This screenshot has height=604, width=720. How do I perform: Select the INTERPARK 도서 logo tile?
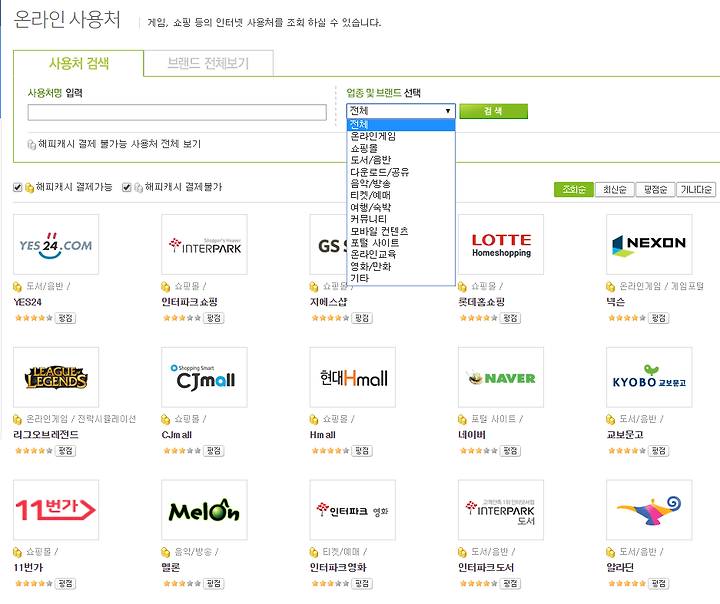click(x=501, y=510)
